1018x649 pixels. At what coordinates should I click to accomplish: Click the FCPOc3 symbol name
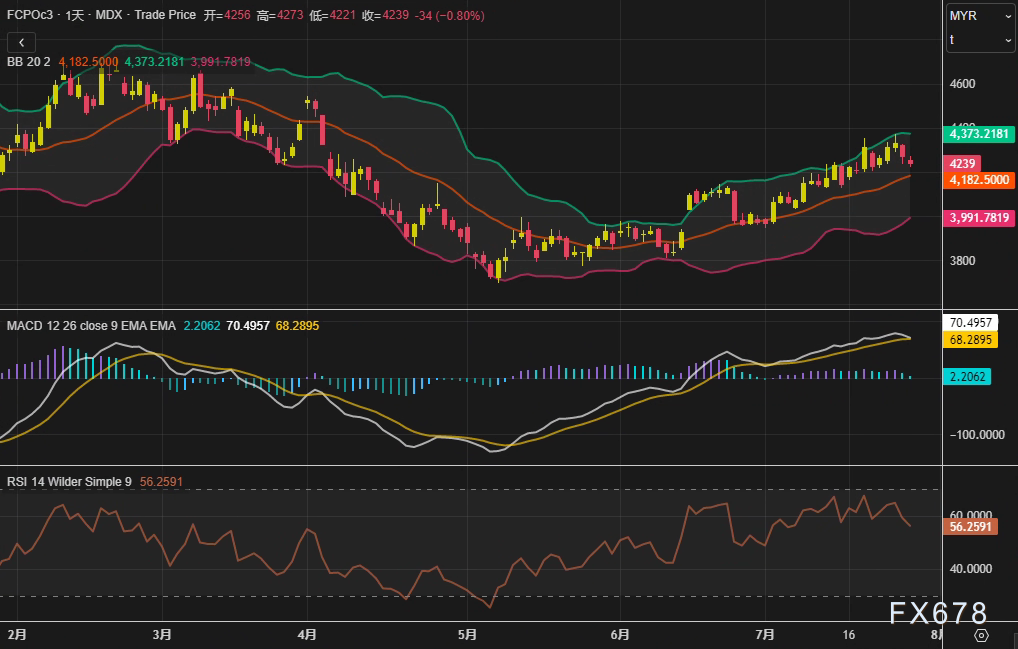(x=30, y=16)
